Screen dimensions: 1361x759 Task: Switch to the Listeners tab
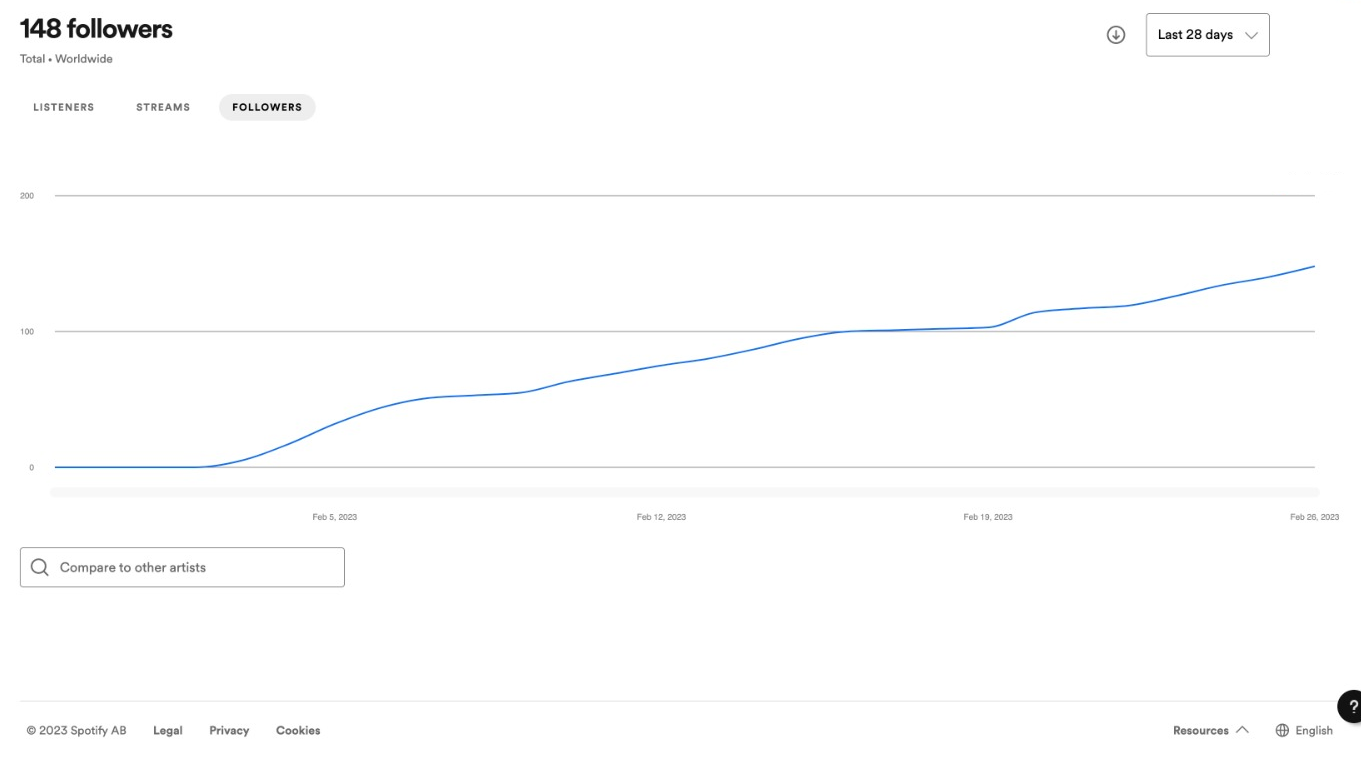point(64,107)
